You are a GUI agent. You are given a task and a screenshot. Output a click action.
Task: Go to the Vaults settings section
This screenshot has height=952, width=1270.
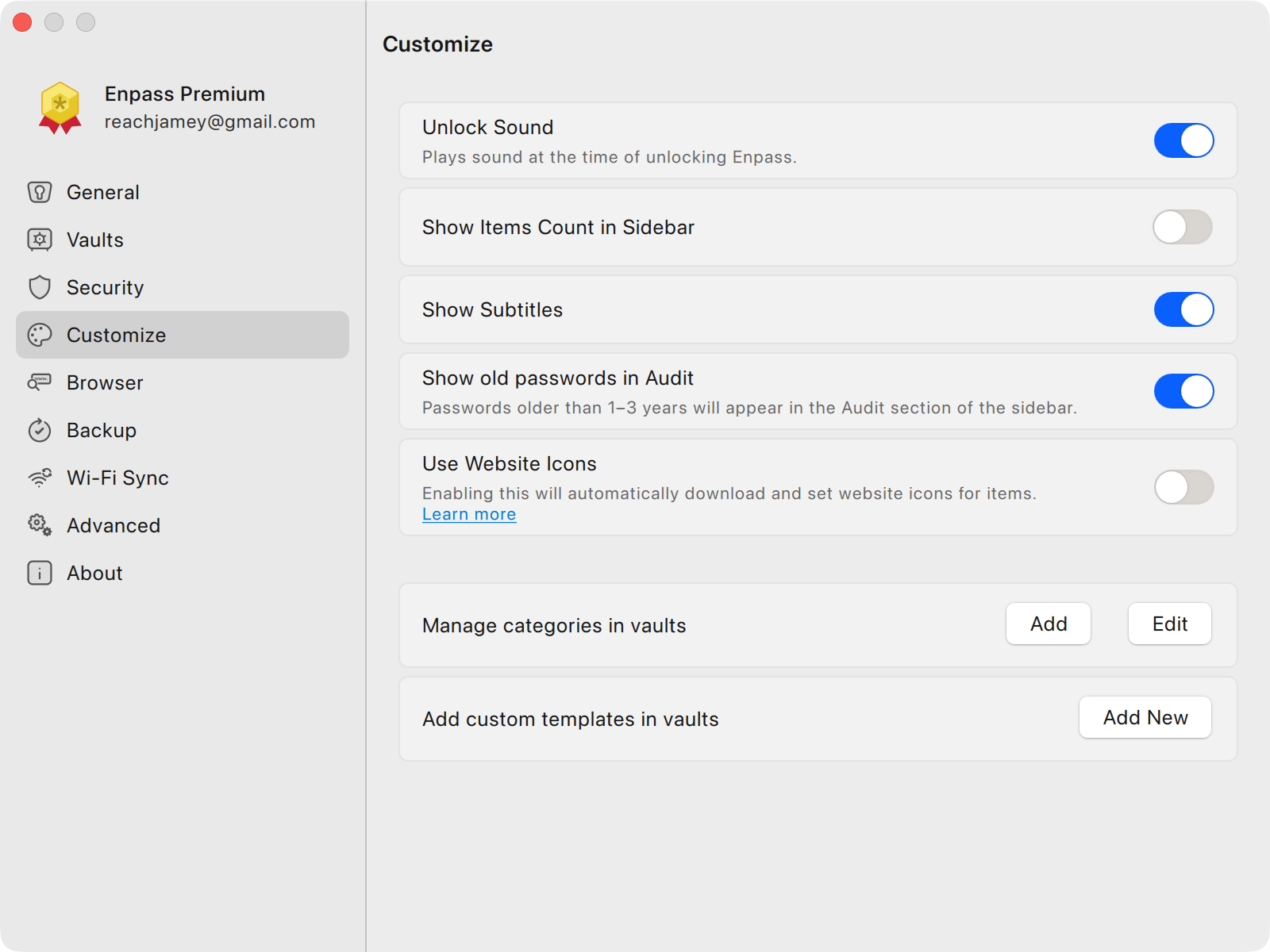point(183,240)
